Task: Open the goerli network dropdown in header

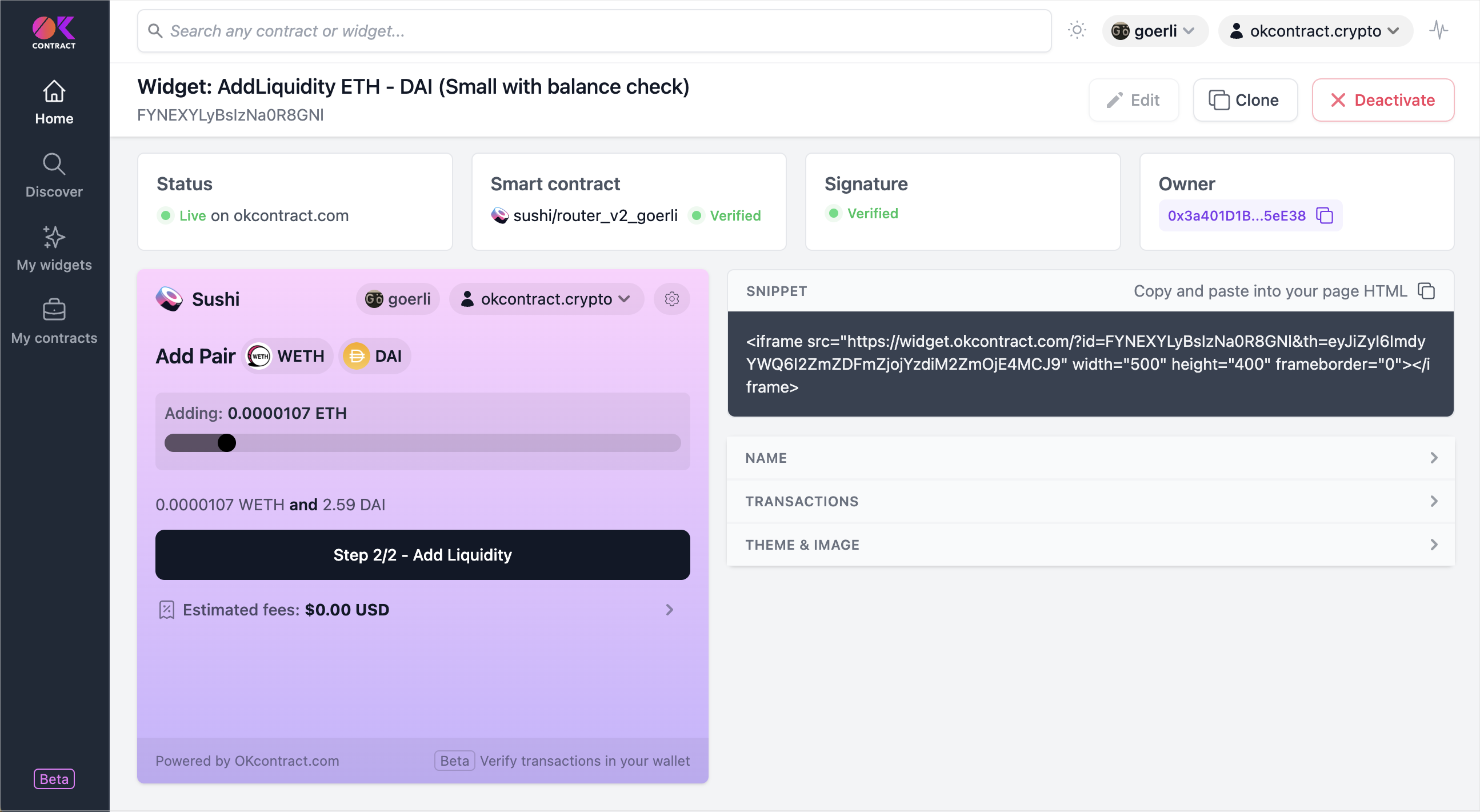Action: [1154, 31]
